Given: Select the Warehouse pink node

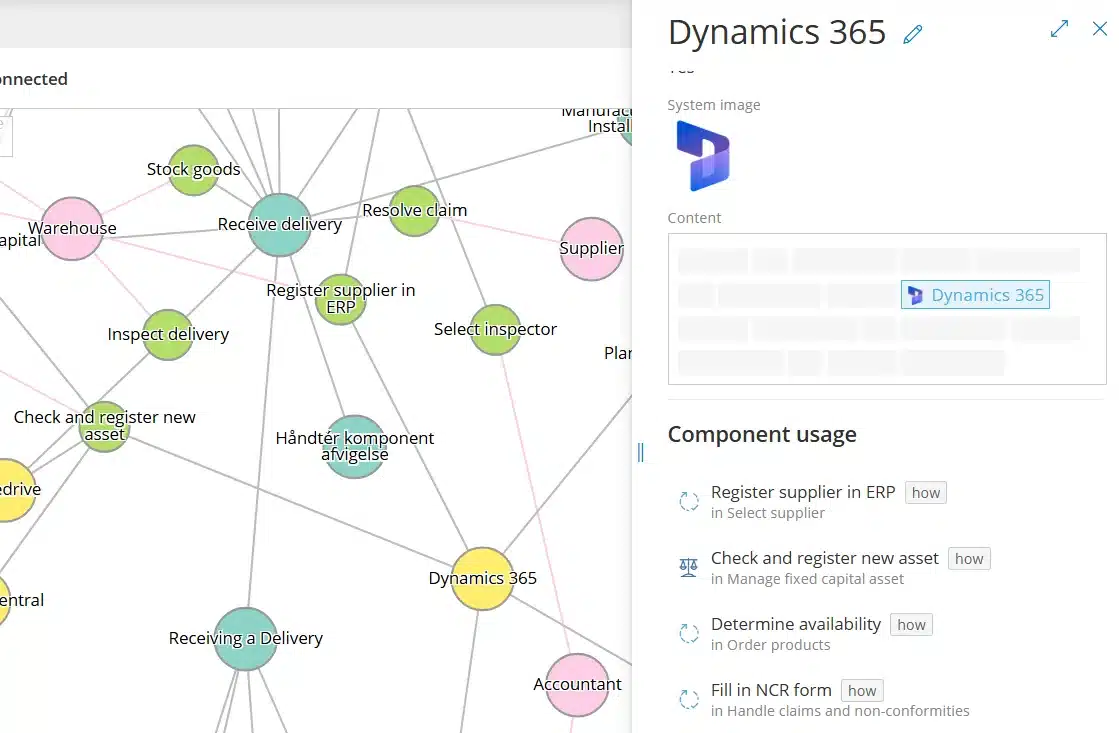Looking at the screenshot, I should (x=72, y=228).
